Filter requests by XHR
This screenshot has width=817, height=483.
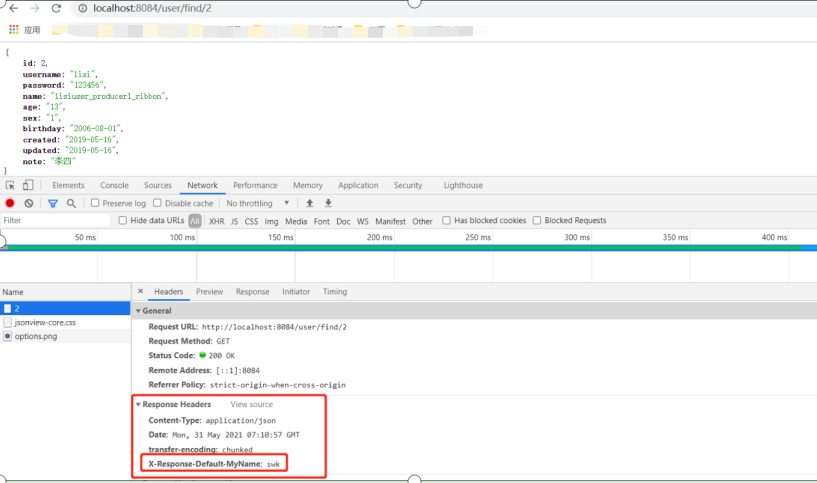[x=217, y=221]
